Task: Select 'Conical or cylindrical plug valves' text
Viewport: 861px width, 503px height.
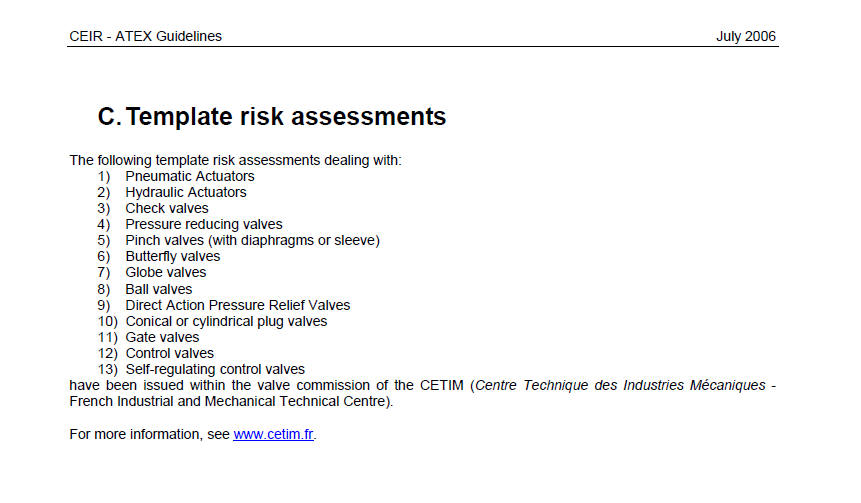Action: pos(226,321)
